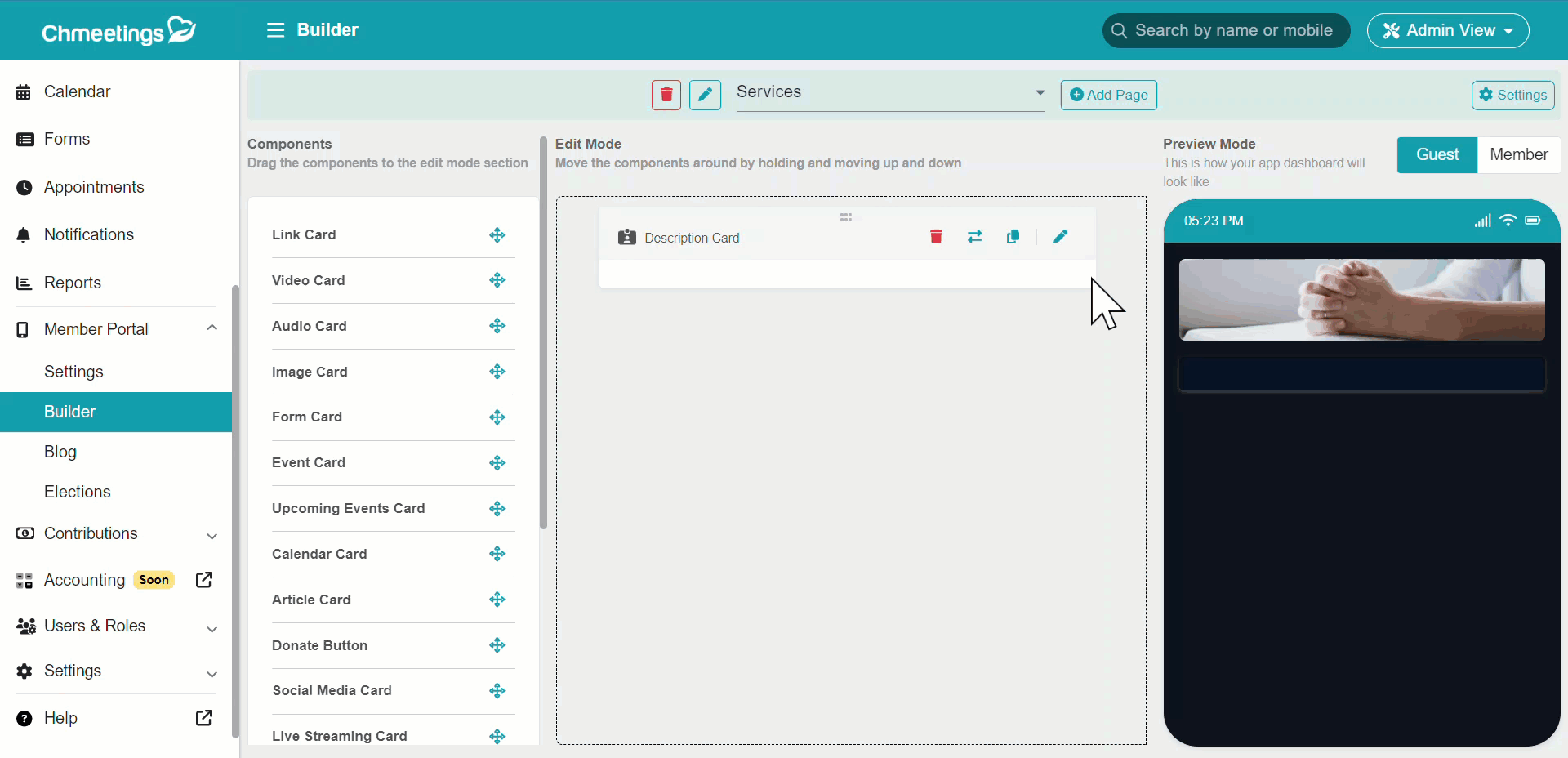Click the move icon for Article Card
The width and height of the screenshot is (1568, 758).
[x=497, y=600]
